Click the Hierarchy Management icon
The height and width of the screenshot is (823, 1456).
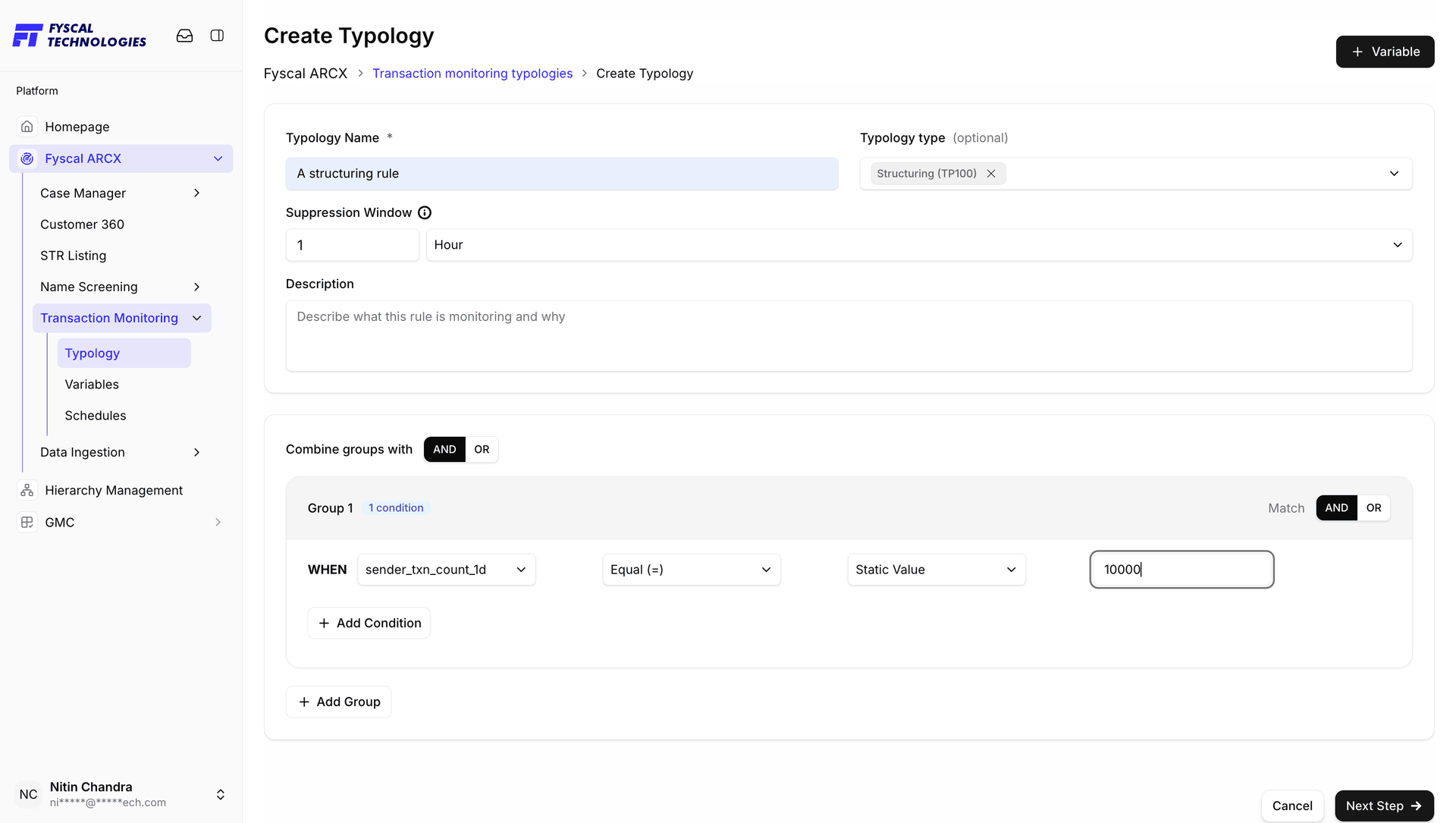27,490
